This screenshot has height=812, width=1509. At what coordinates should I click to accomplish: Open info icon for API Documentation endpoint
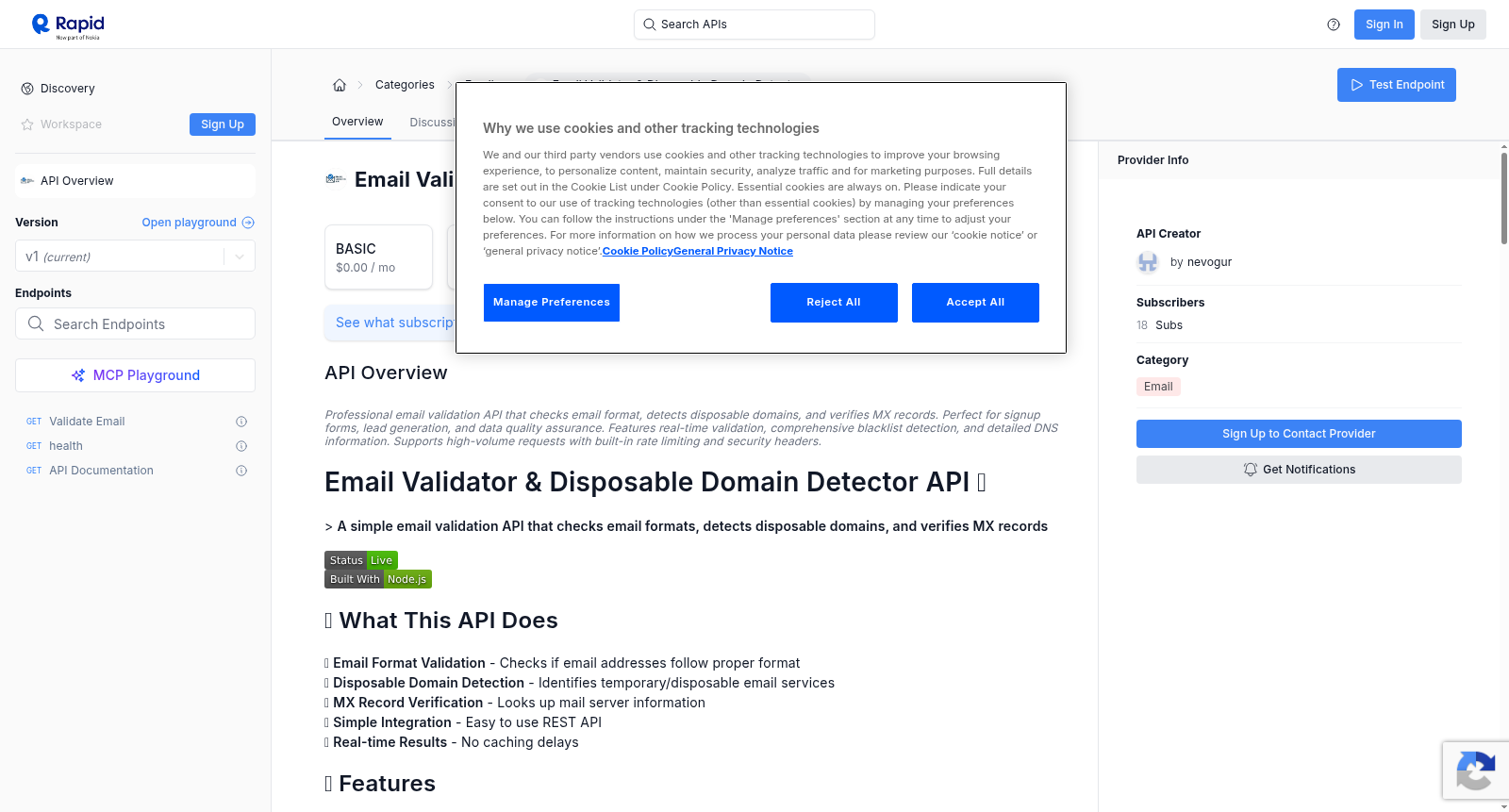click(x=241, y=471)
